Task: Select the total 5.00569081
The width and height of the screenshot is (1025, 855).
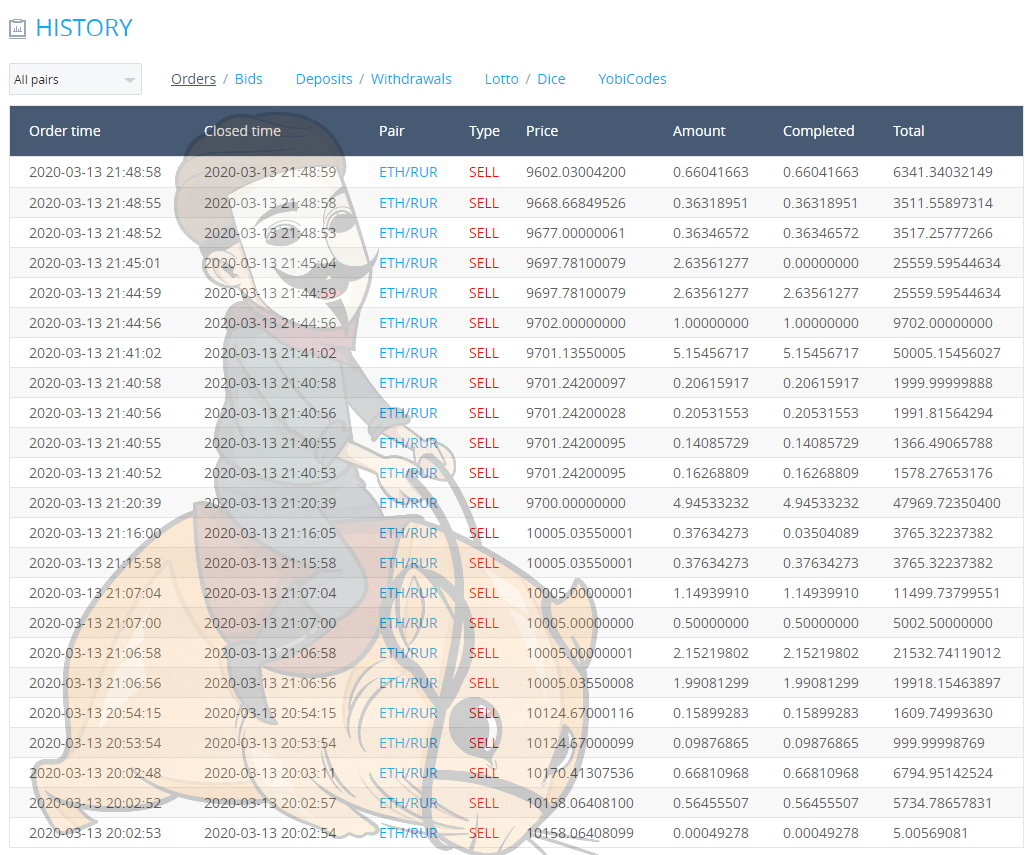Action: point(932,833)
